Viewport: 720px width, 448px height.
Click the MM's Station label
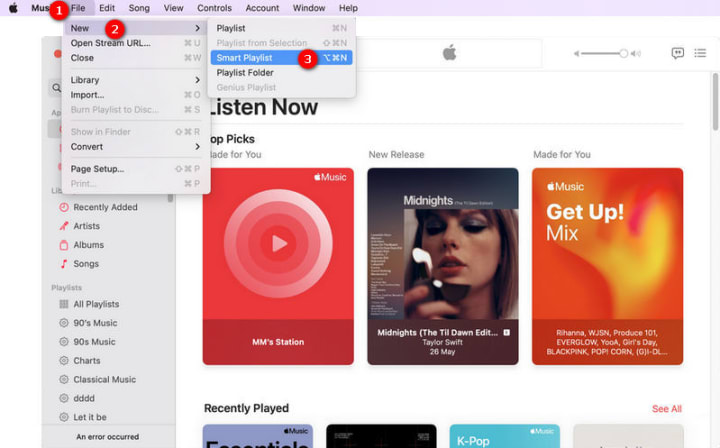(278, 342)
